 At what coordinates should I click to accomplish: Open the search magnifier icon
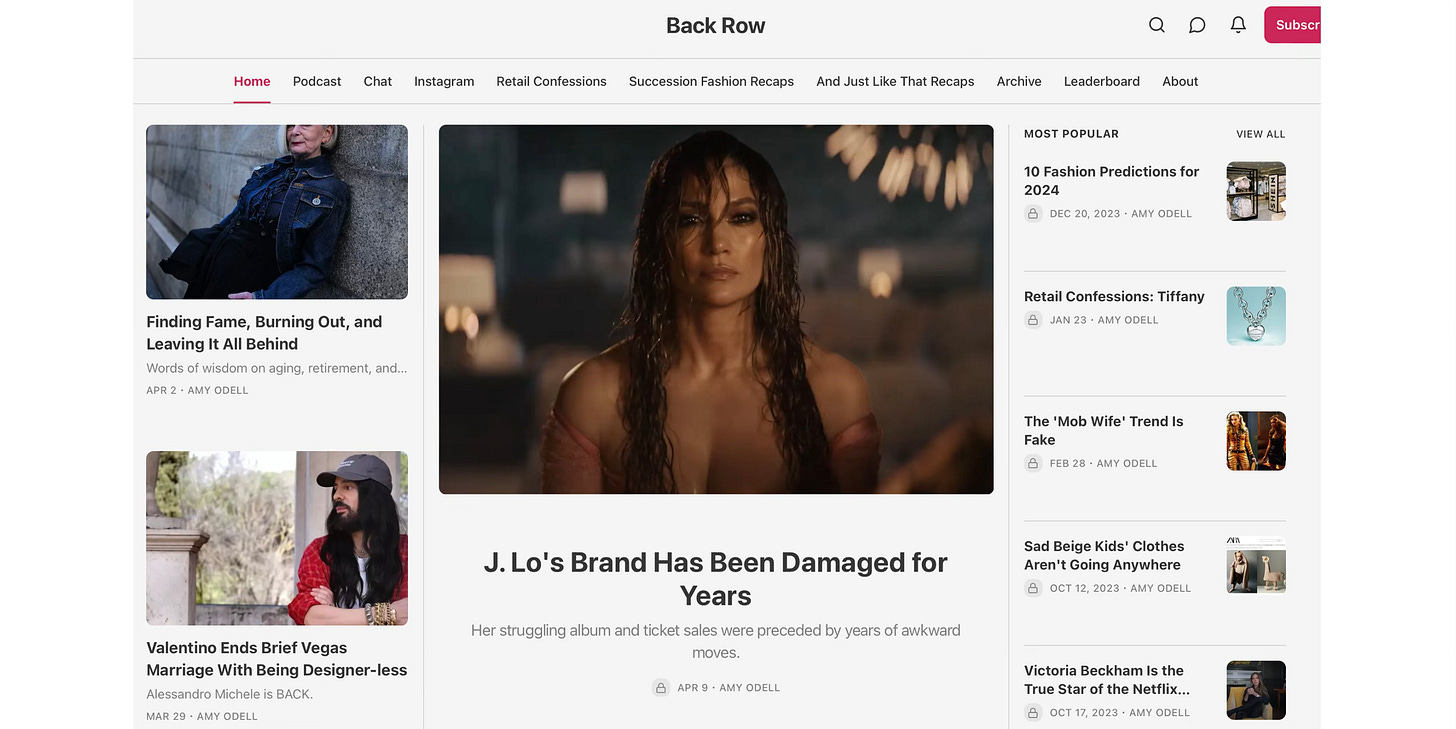tap(1156, 25)
